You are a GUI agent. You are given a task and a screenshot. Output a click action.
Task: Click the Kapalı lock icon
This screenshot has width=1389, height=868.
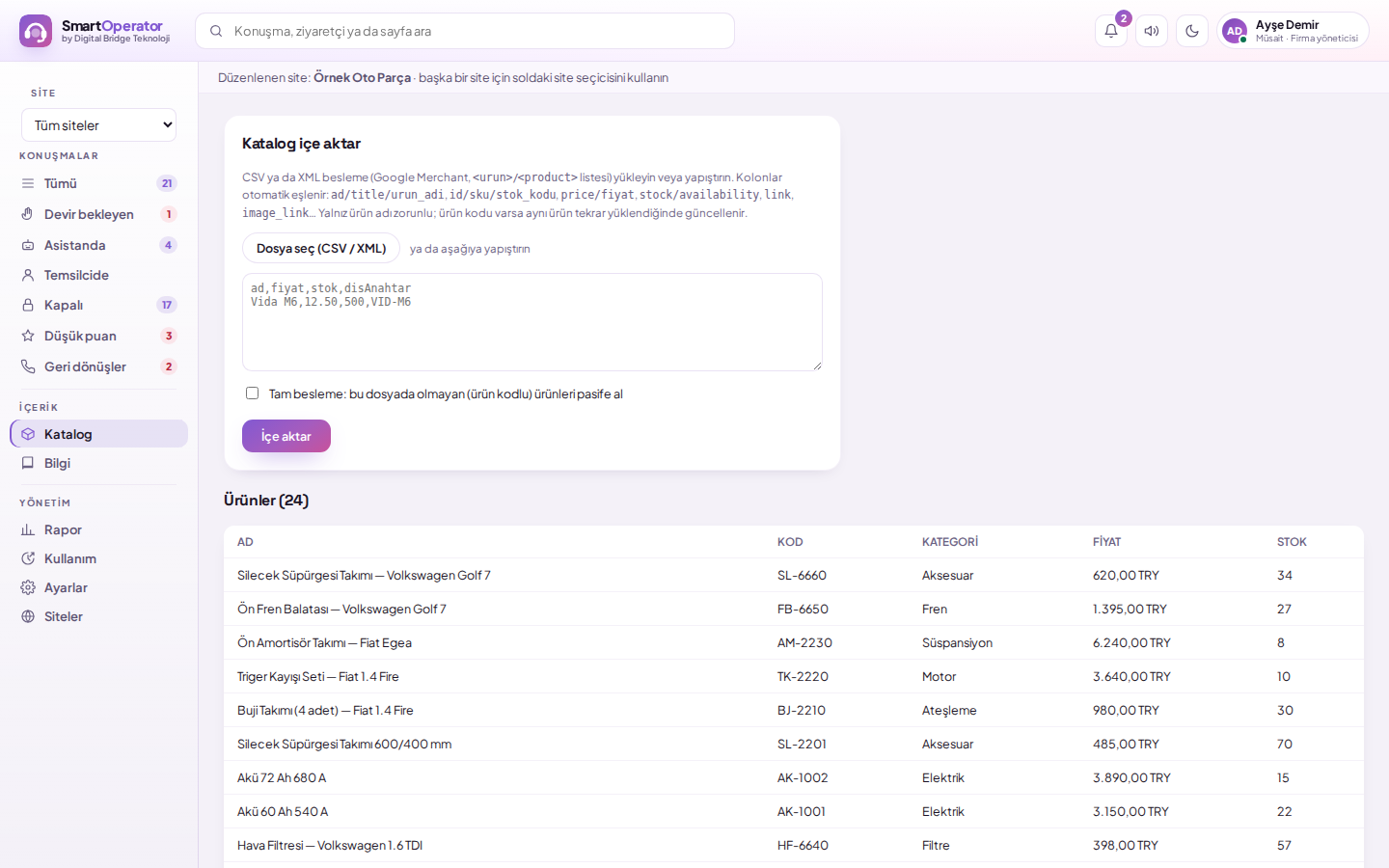coord(28,305)
